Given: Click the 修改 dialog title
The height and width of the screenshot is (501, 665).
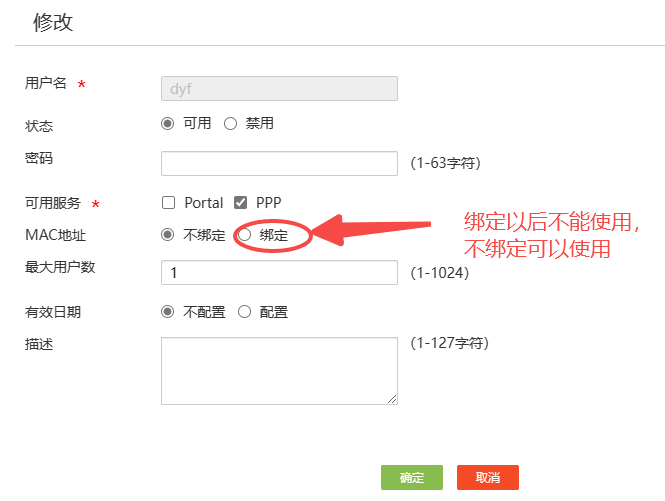Looking at the screenshot, I should 53,23.
